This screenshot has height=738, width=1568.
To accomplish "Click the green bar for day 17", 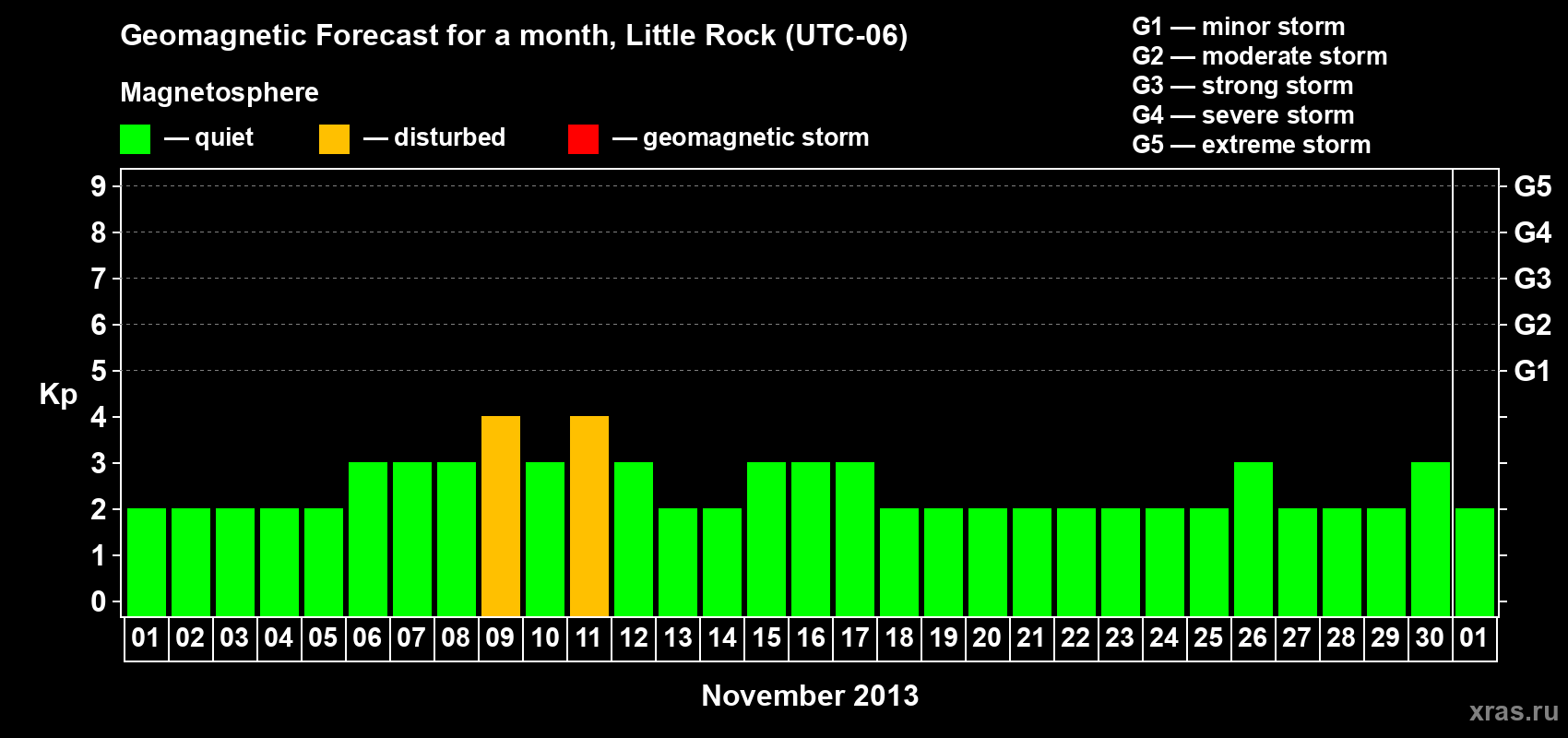I will coord(855,540).
